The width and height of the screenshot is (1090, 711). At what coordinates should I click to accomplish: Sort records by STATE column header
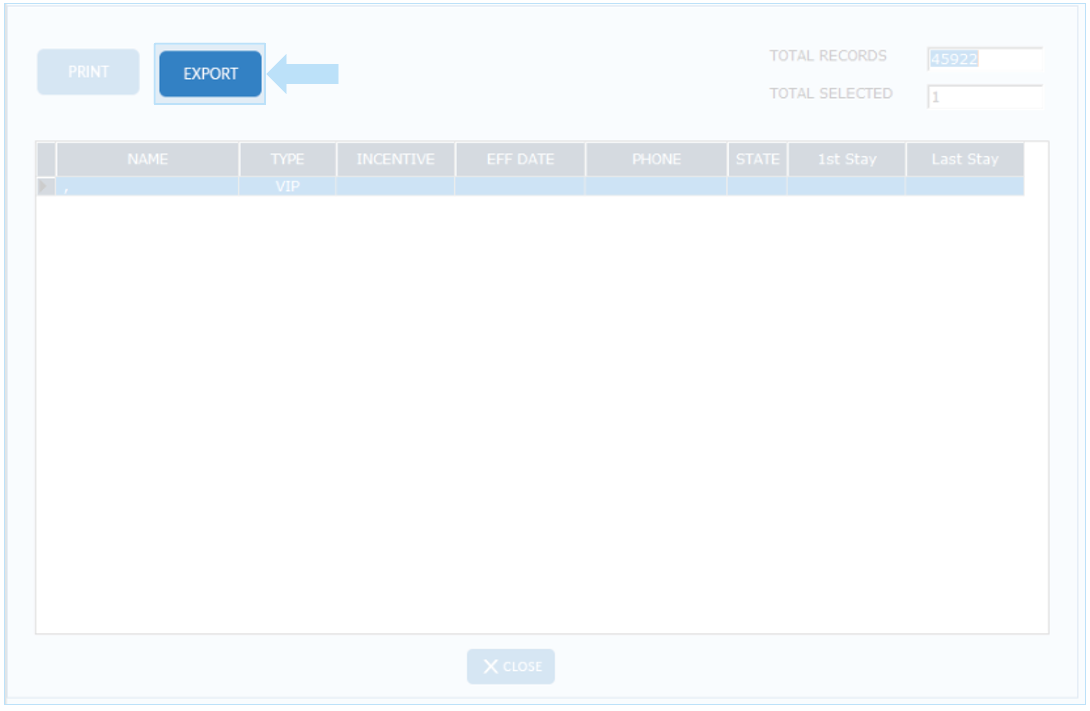point(757,160)
